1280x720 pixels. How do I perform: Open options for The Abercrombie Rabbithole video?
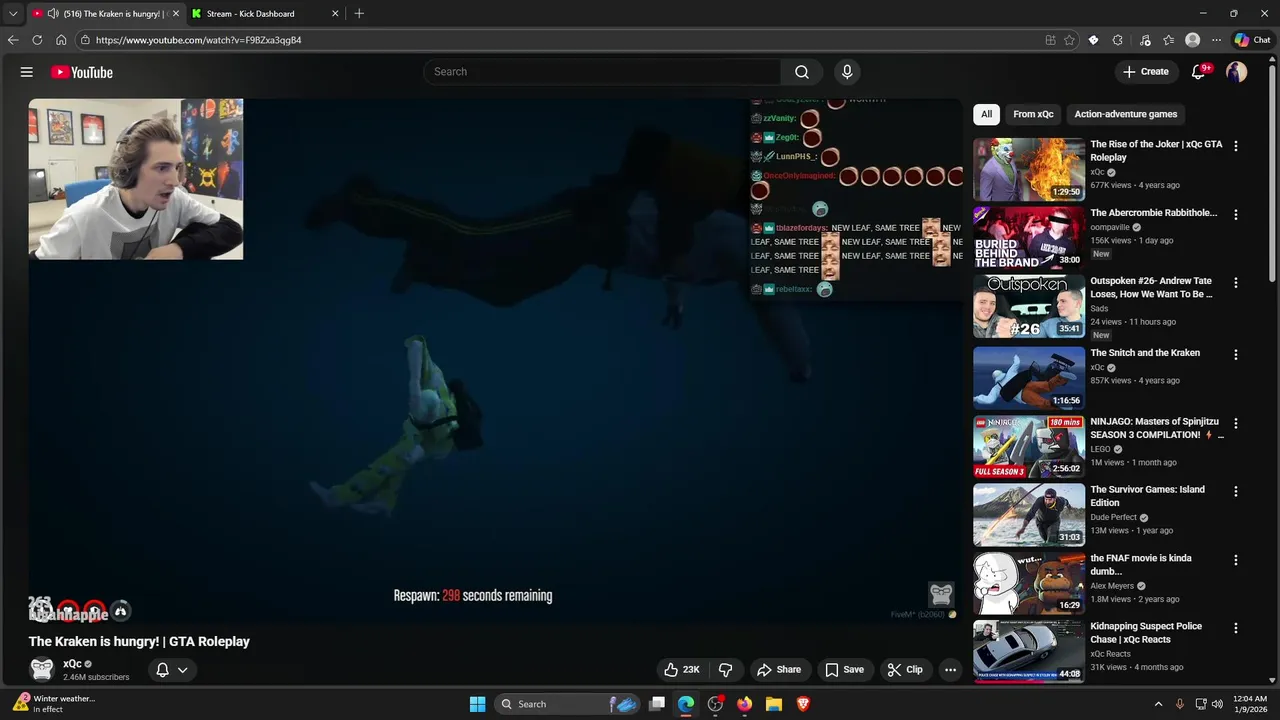(1236, 215)
